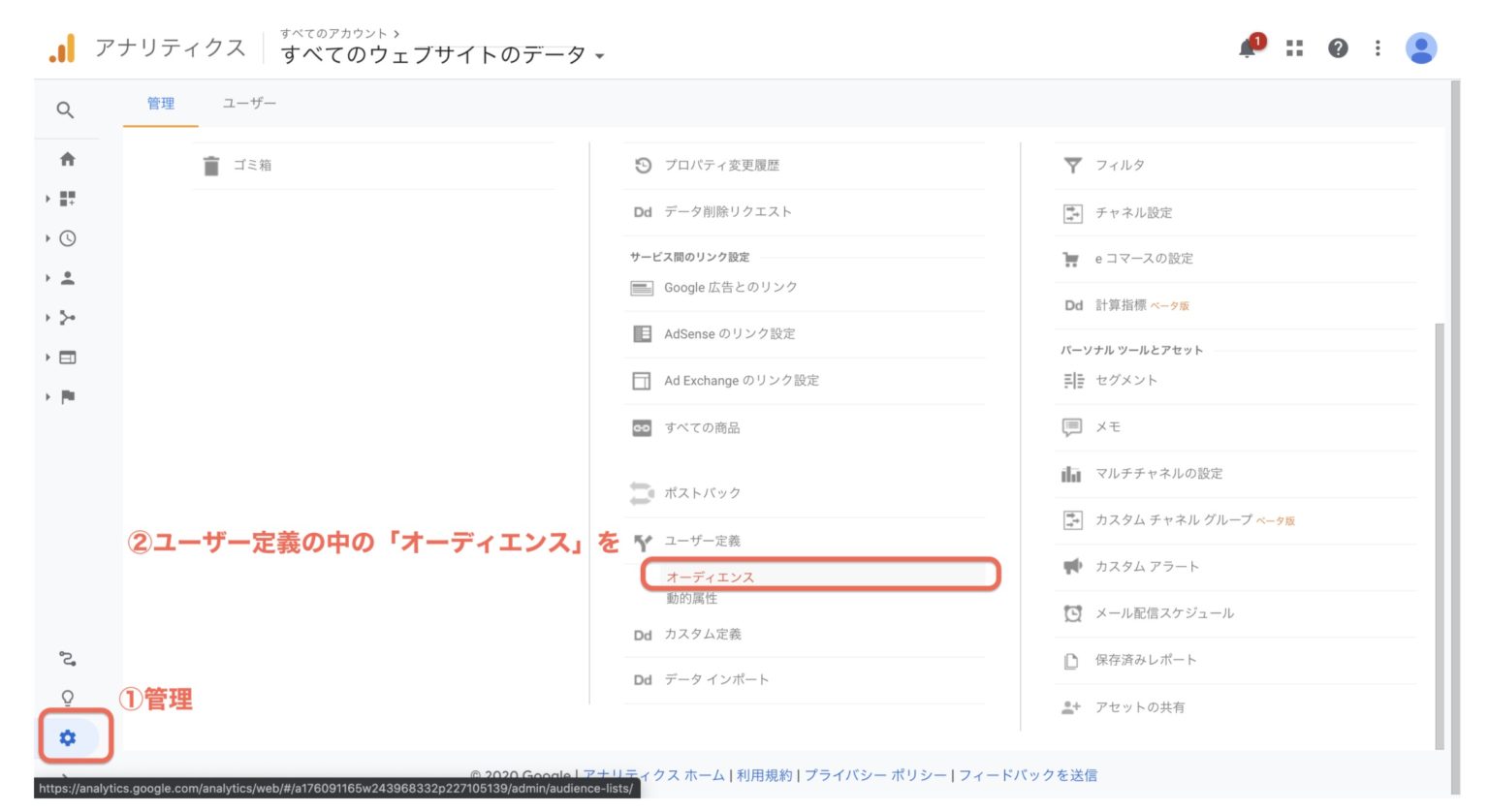
Task: Open the Google apps grid icon
Action: 1294,48
